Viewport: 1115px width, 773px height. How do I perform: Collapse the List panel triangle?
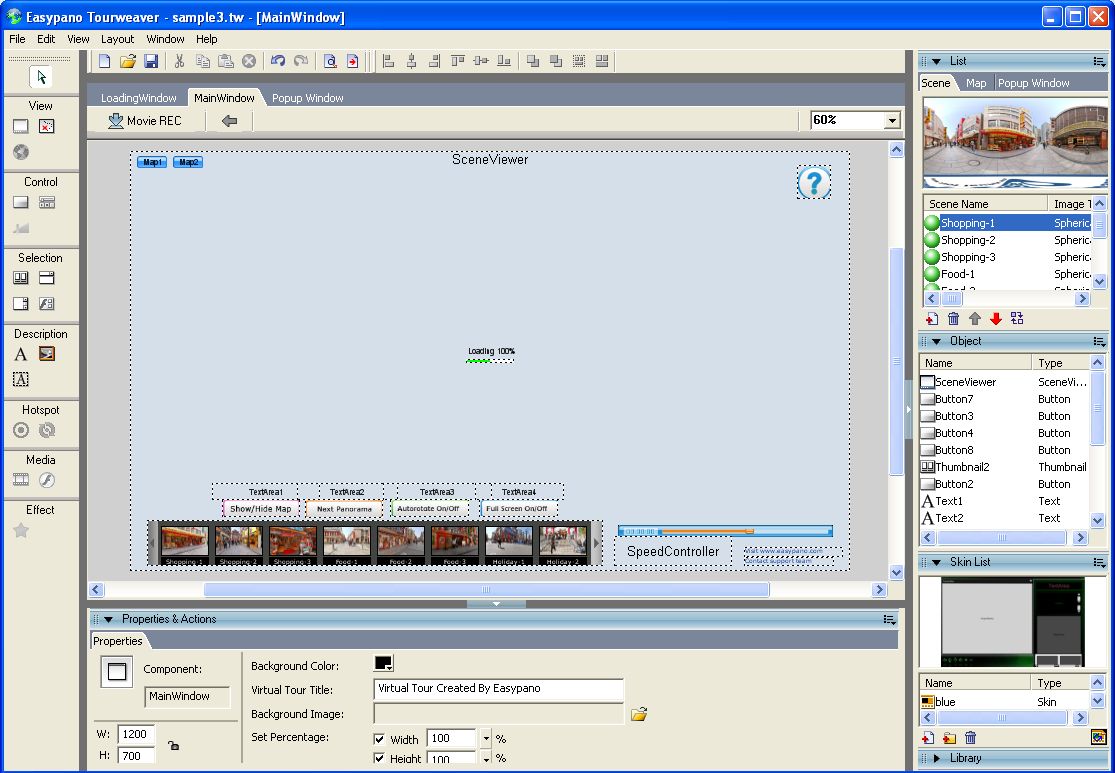click(937, 62)
